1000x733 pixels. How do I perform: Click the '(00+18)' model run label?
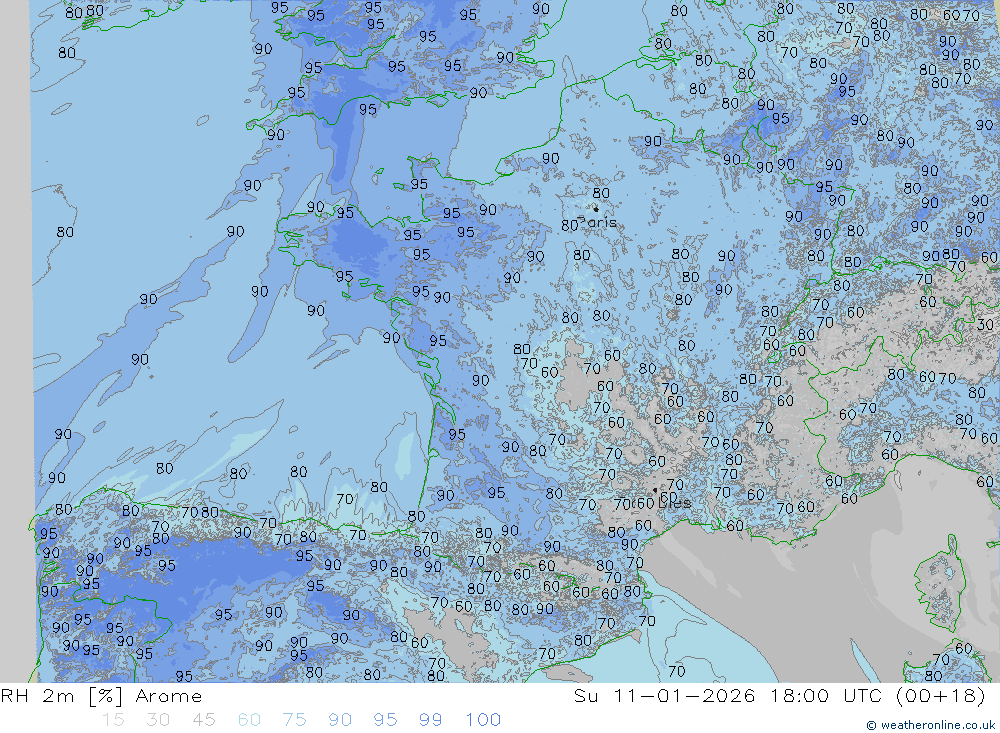pyautogui.click(x=941, y=696)
